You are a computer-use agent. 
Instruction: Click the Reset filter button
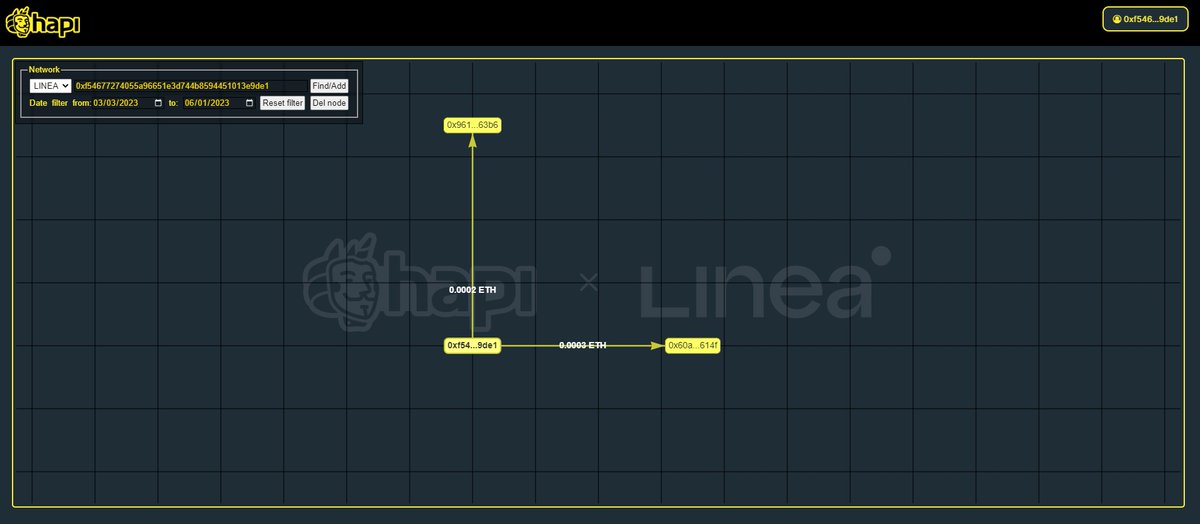point(283,103)
